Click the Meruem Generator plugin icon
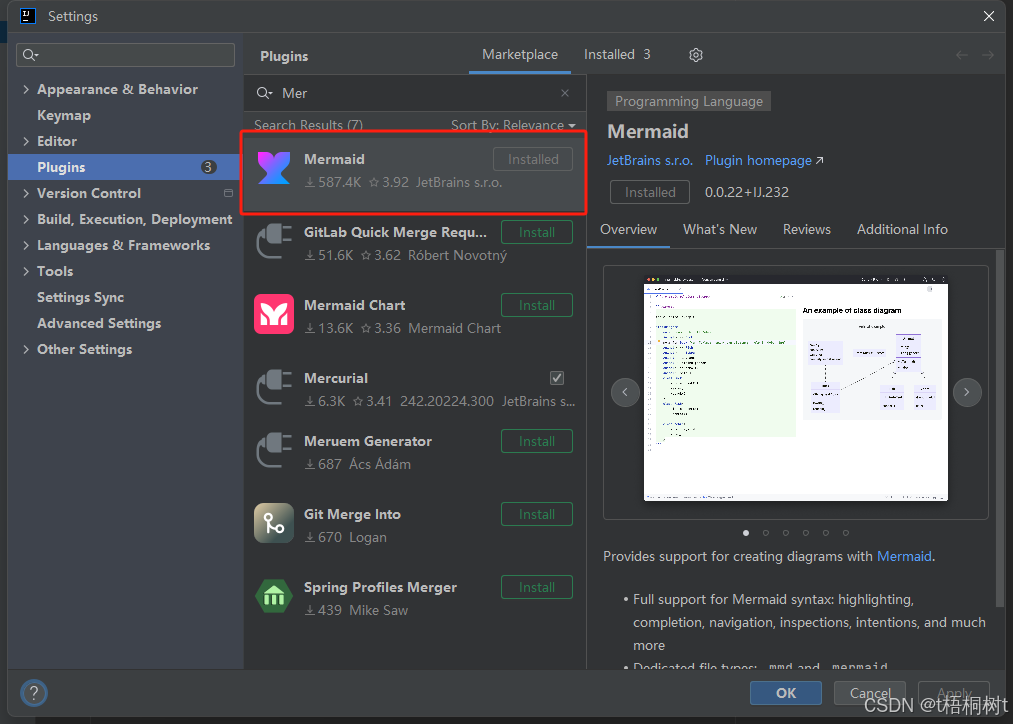Viewport: 1013px width, 724px height. [274, 450]
